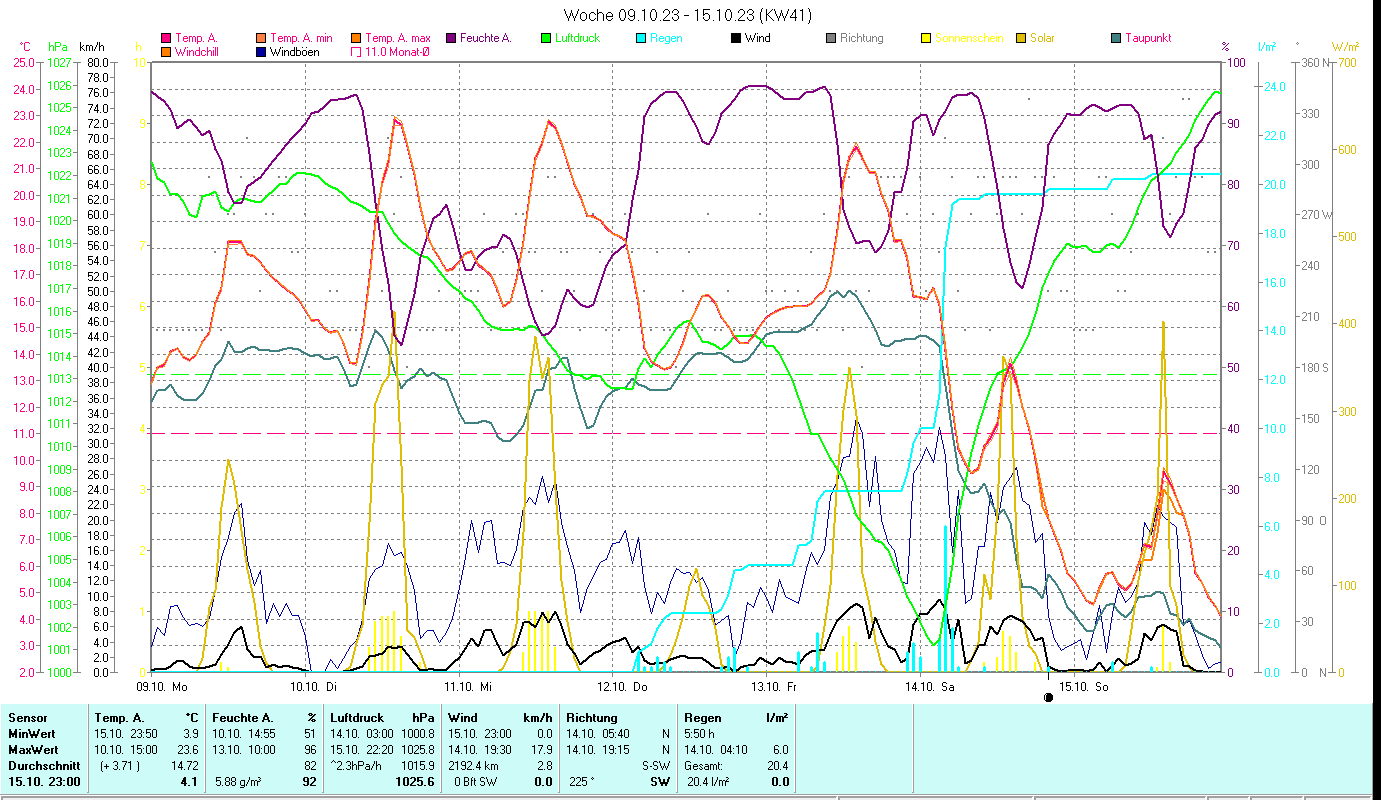1381x800 pixels.
Task: Click the 12.10. Do date label
Action: [x=622, y=687]
